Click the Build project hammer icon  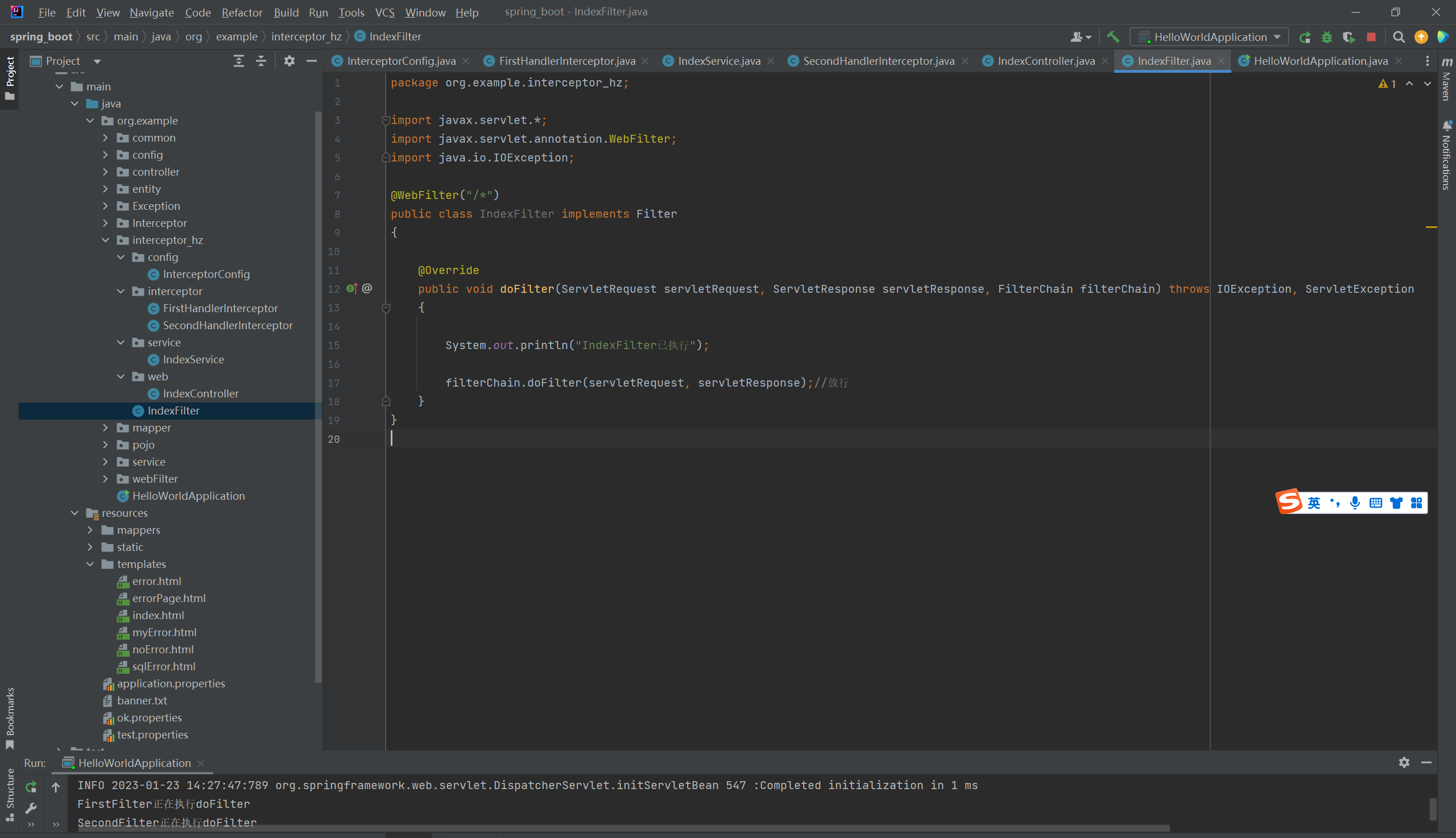tap(1112, 37)
